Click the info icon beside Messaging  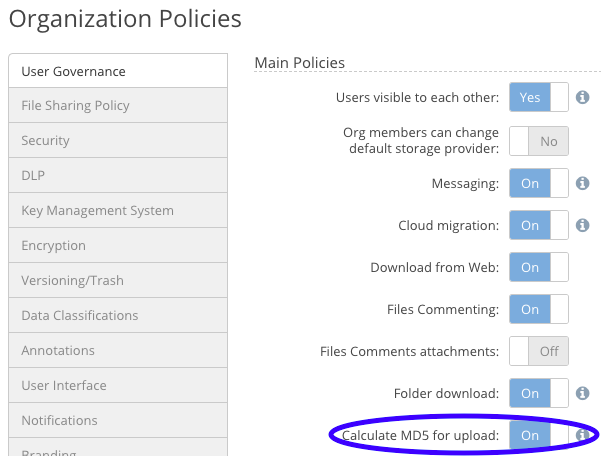(582, 184)
